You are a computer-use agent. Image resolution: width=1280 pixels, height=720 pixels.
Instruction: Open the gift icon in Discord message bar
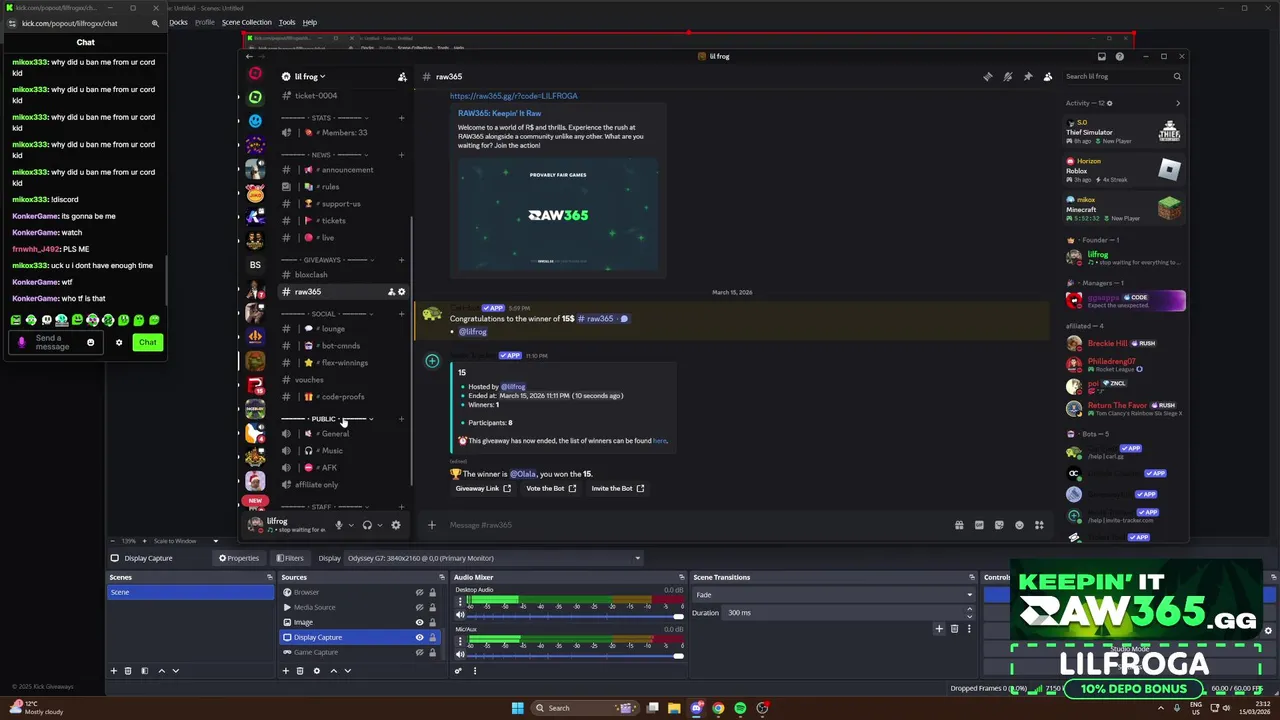click(x=959, y=525)
